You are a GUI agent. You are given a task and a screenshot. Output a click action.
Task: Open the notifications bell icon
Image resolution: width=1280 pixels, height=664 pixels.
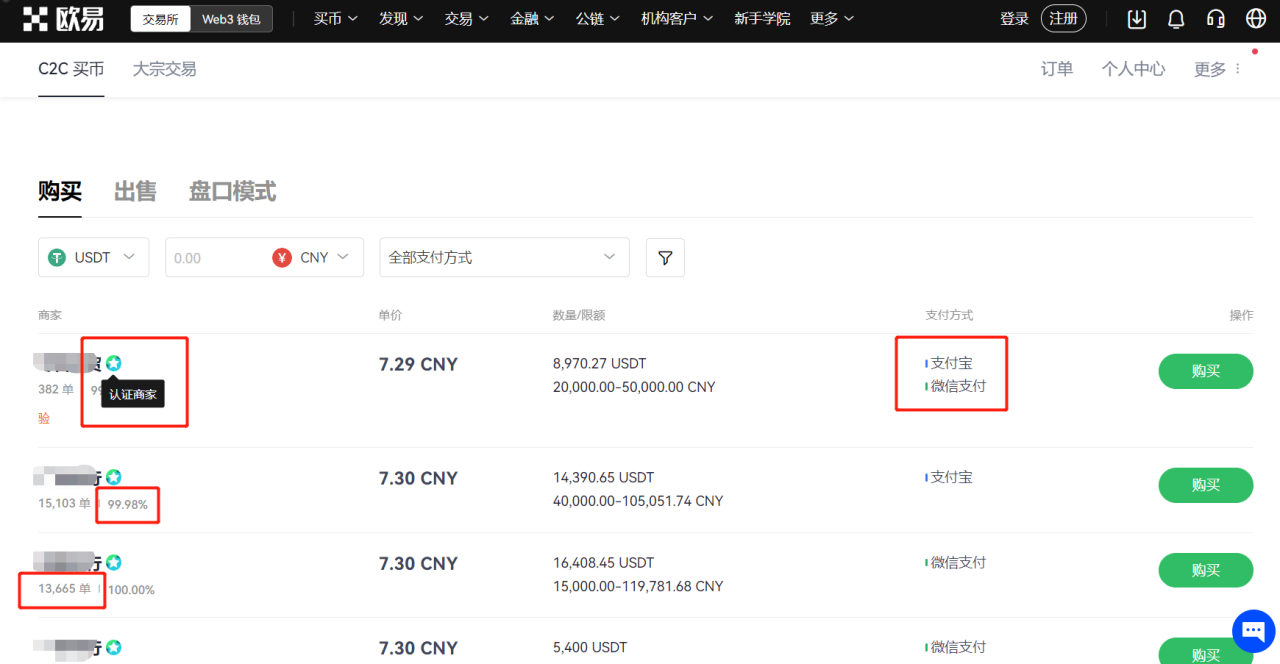point(1176,19)
